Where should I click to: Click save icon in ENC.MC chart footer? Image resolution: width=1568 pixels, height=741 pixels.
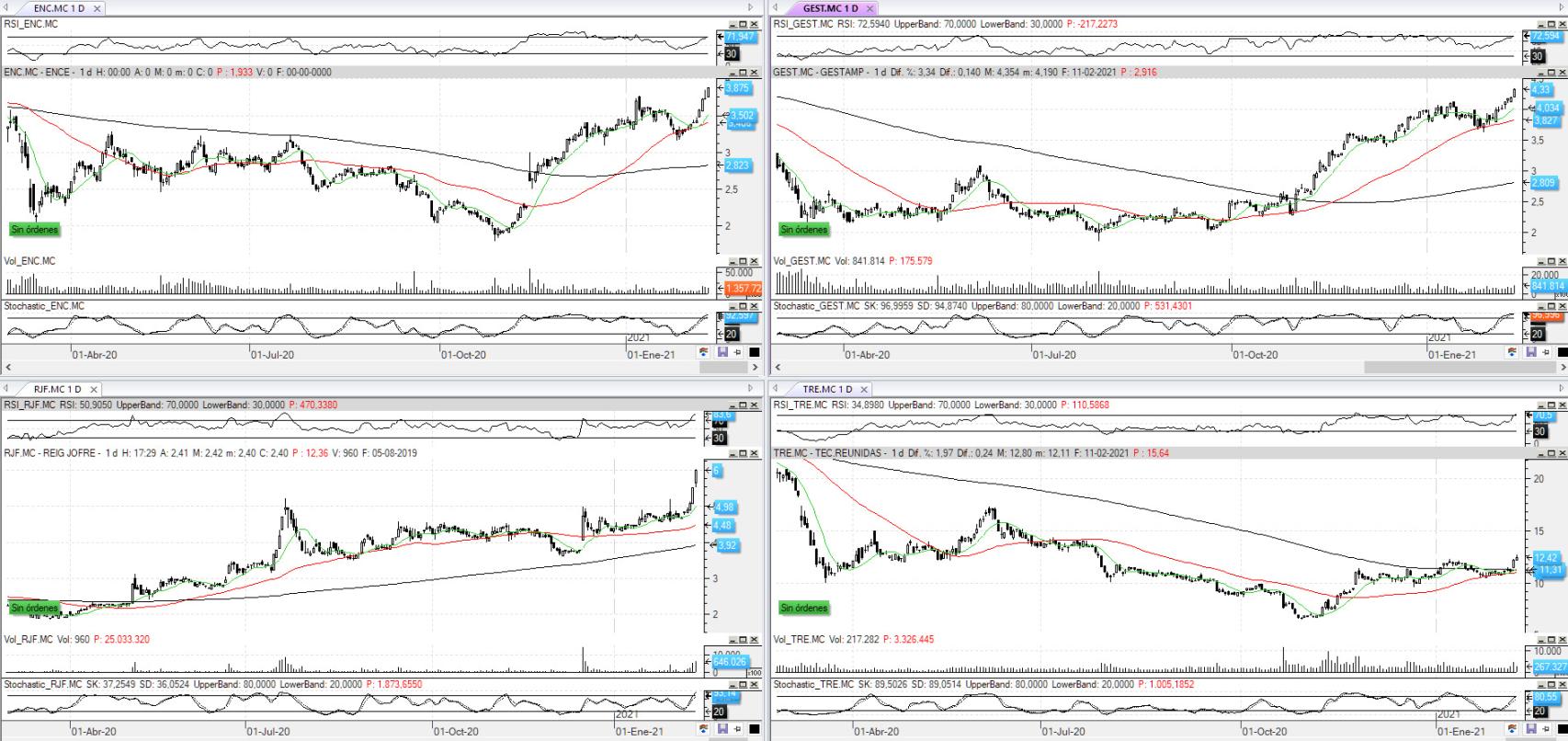pyautogui.click(x=722, y=352)
